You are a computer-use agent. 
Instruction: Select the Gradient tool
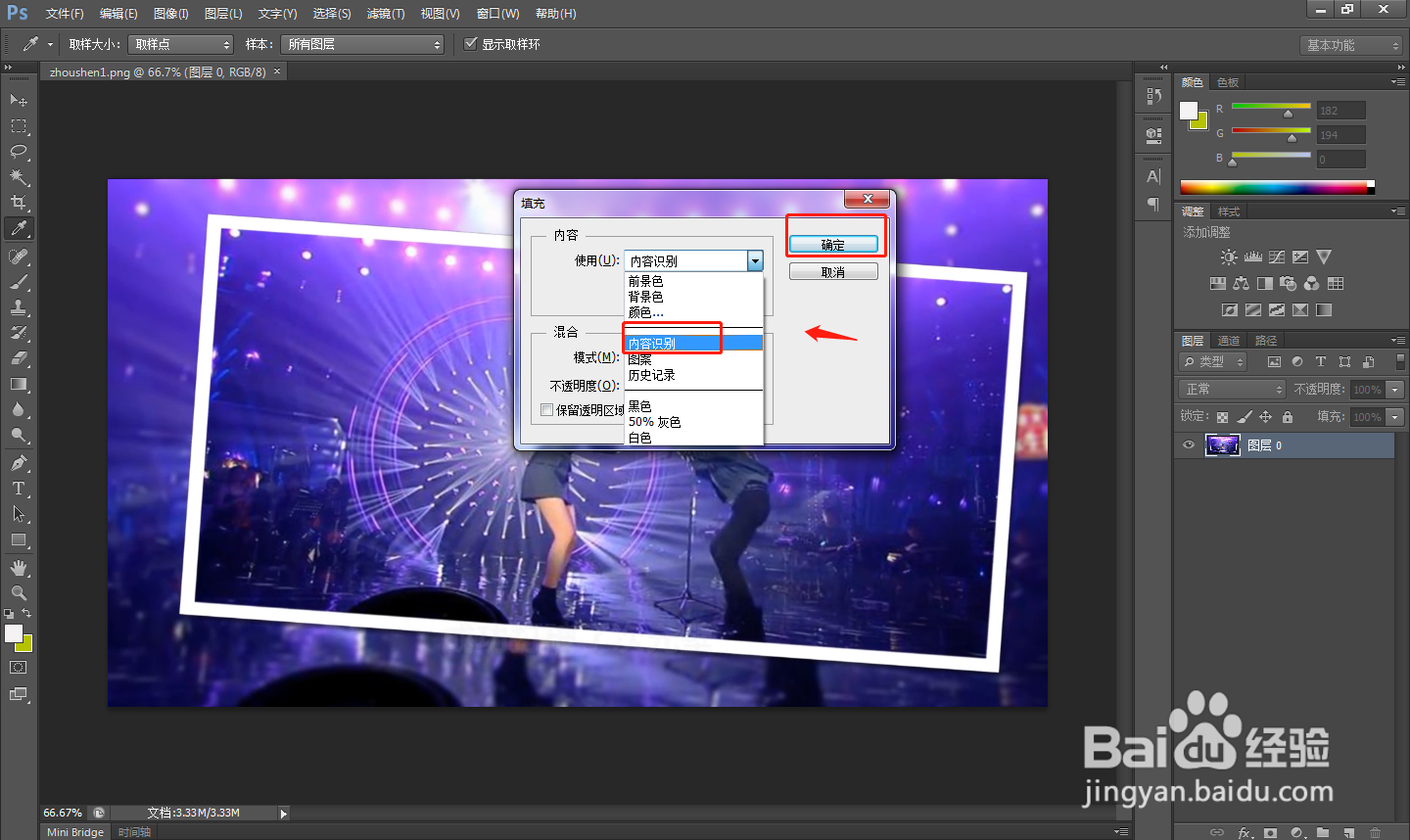click(x=19, y=384)
